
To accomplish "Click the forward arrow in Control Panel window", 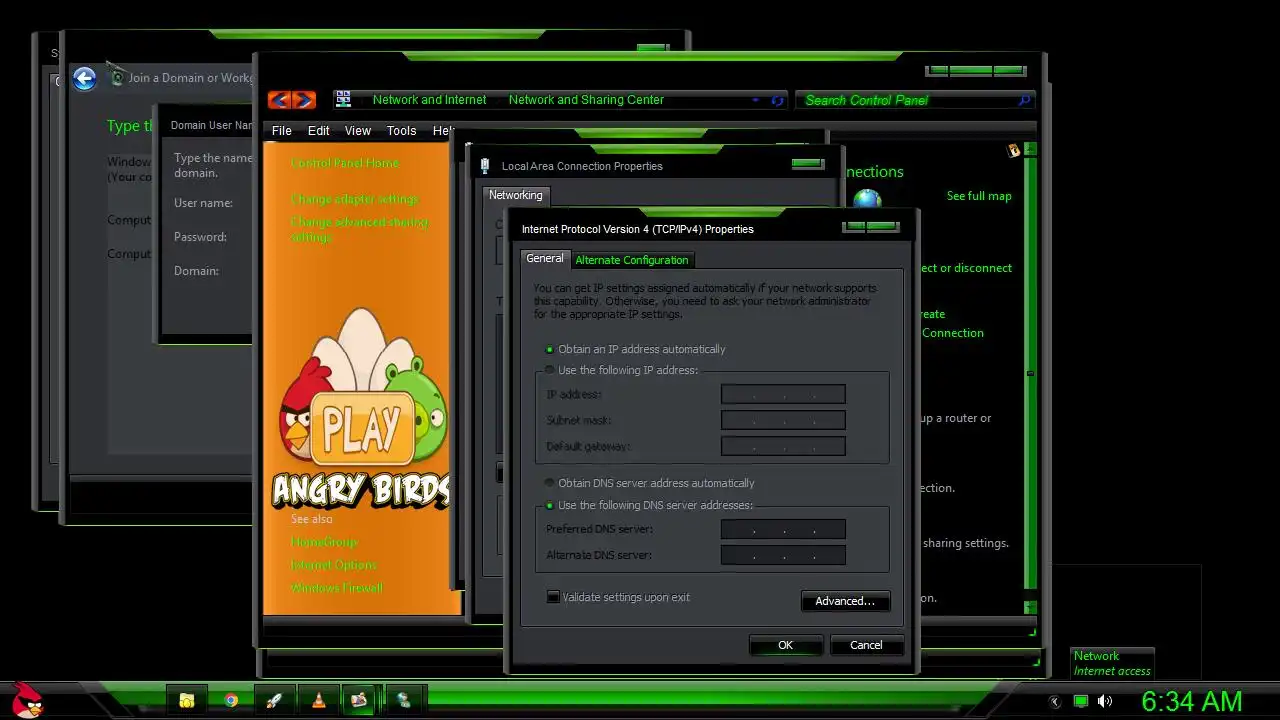I will coord(304,100).
